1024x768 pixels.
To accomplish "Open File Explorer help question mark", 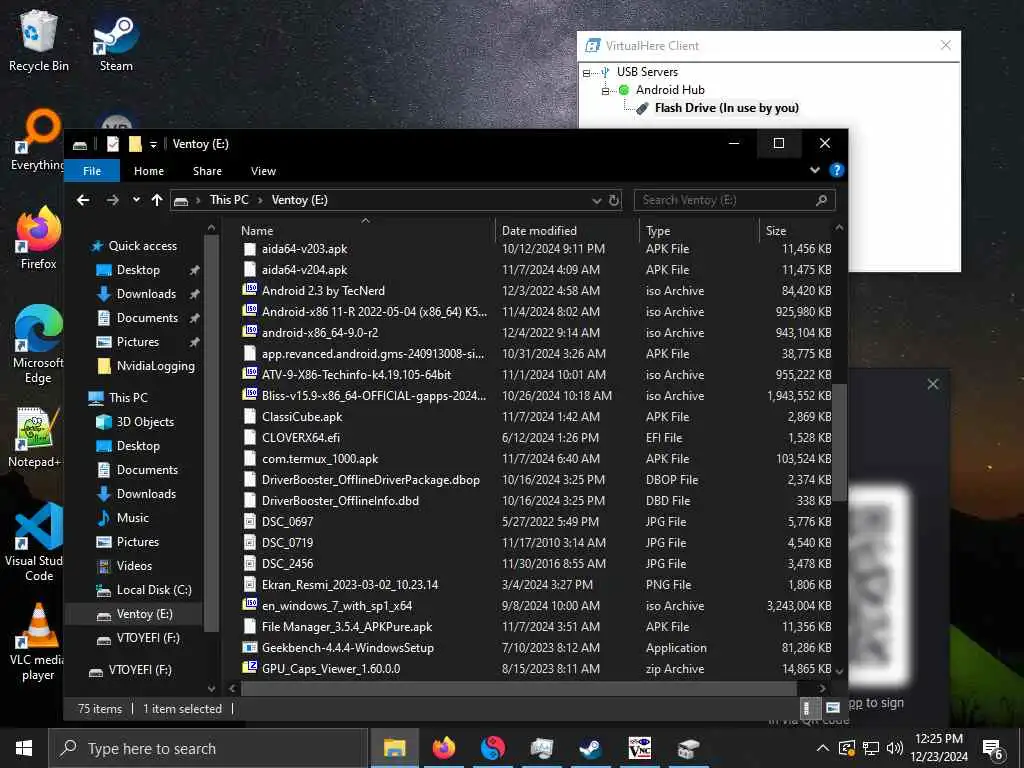I will 837,170.
